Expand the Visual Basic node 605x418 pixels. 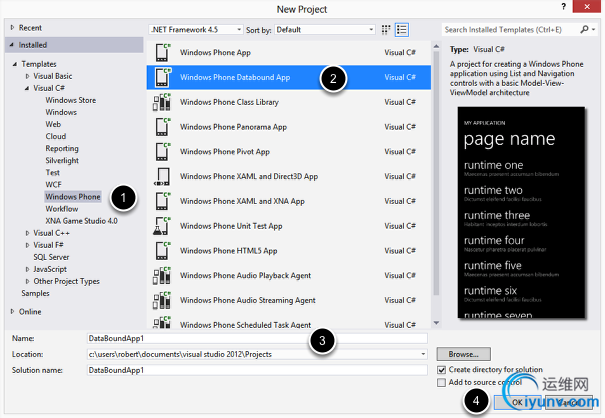pos(27,76)
